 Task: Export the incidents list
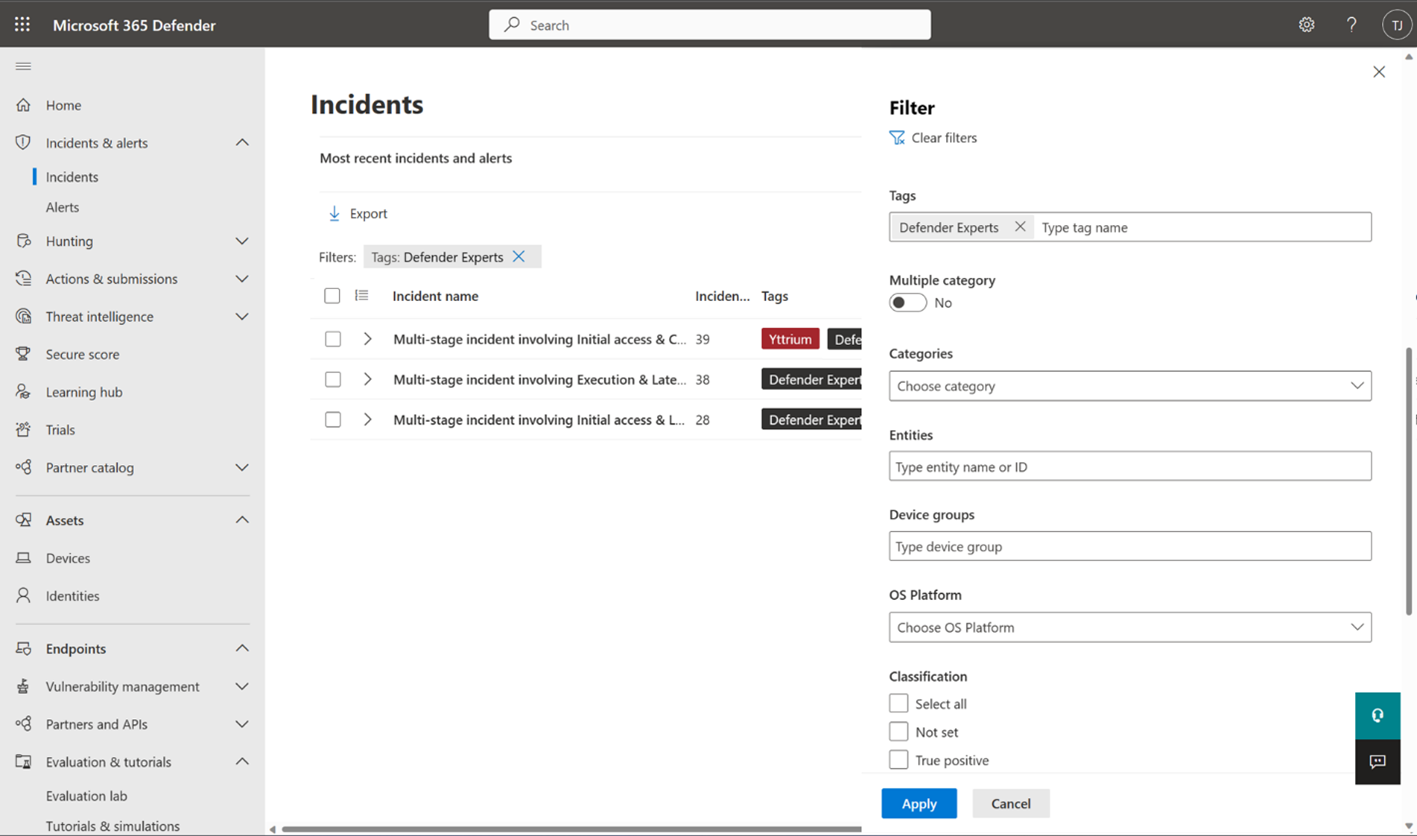click(356, 213)
